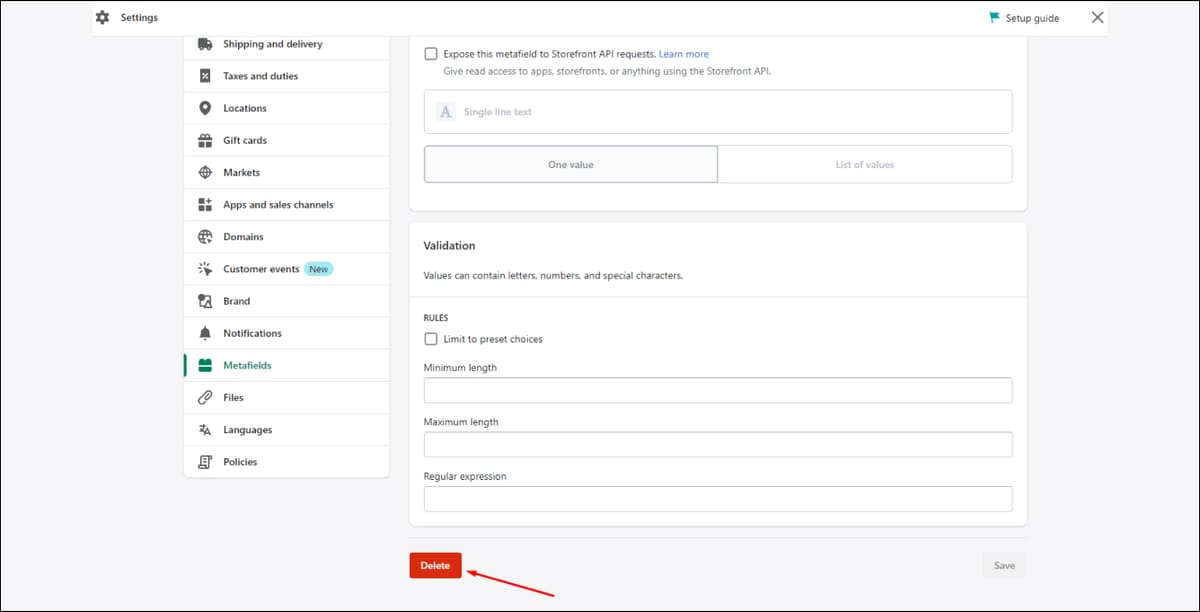1200x612 pixels.
Task: Click the Setup guide flag icon
Action: 995,18
